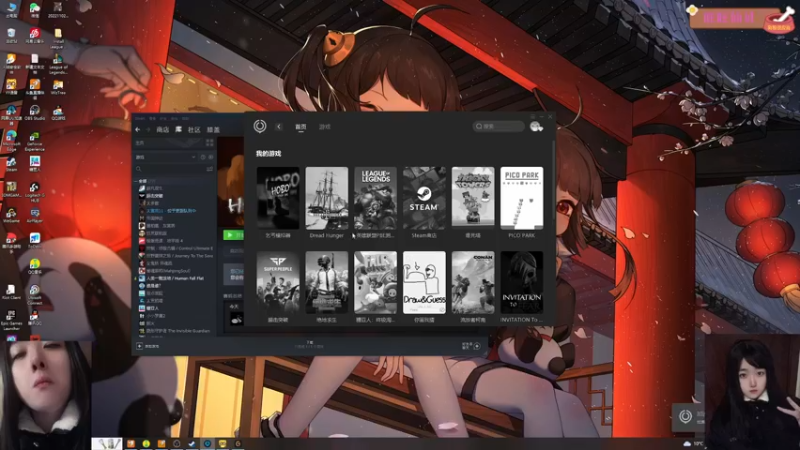Open the HOBO game tile

point(278,198)
